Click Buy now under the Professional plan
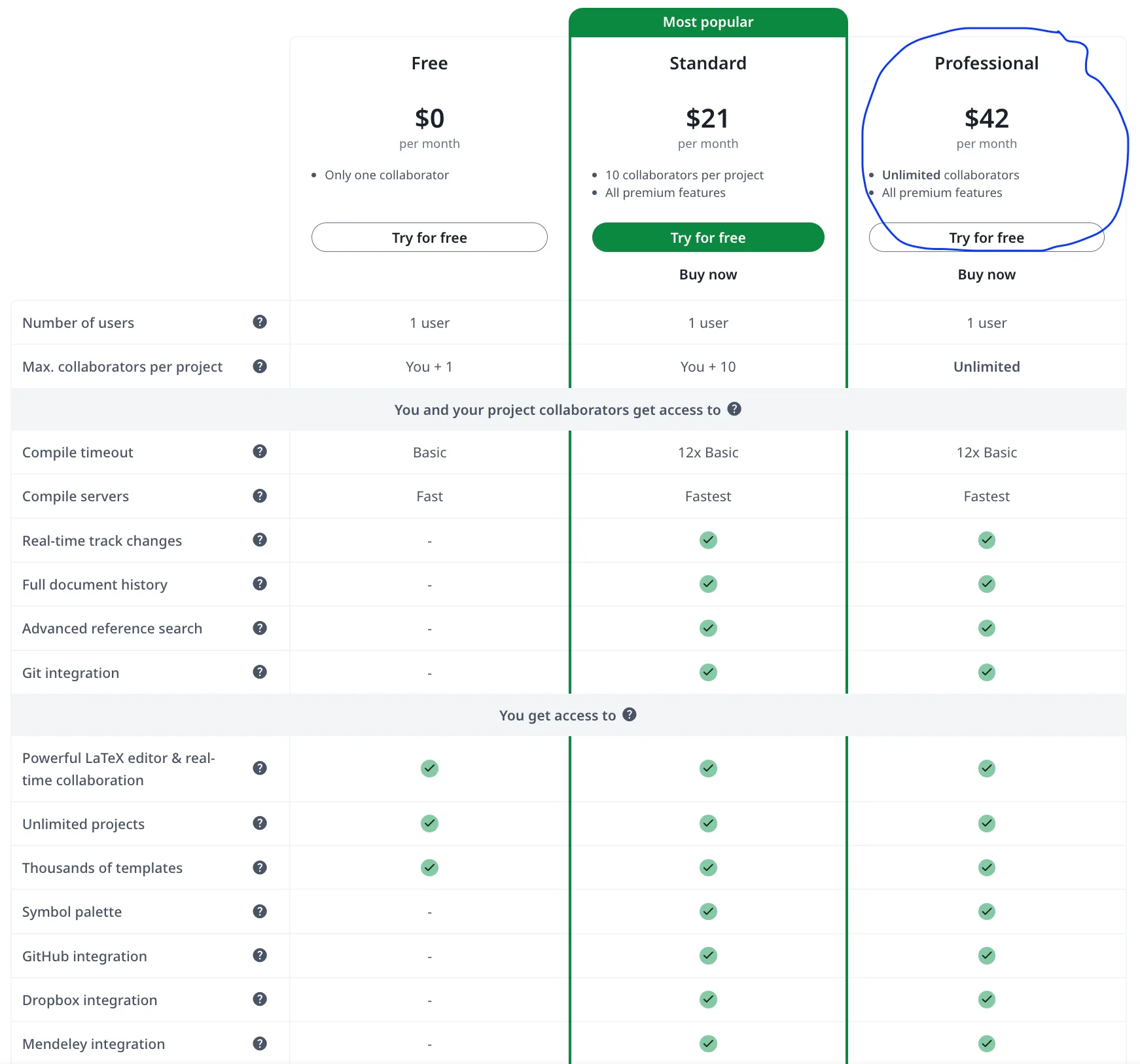The image size is (1140, 1064). pos(986,274)
